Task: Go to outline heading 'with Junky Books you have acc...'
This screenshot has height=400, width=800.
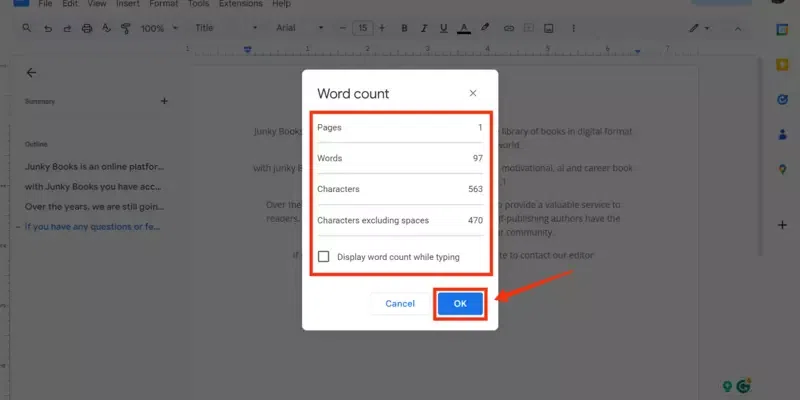Action: [93, 187]
